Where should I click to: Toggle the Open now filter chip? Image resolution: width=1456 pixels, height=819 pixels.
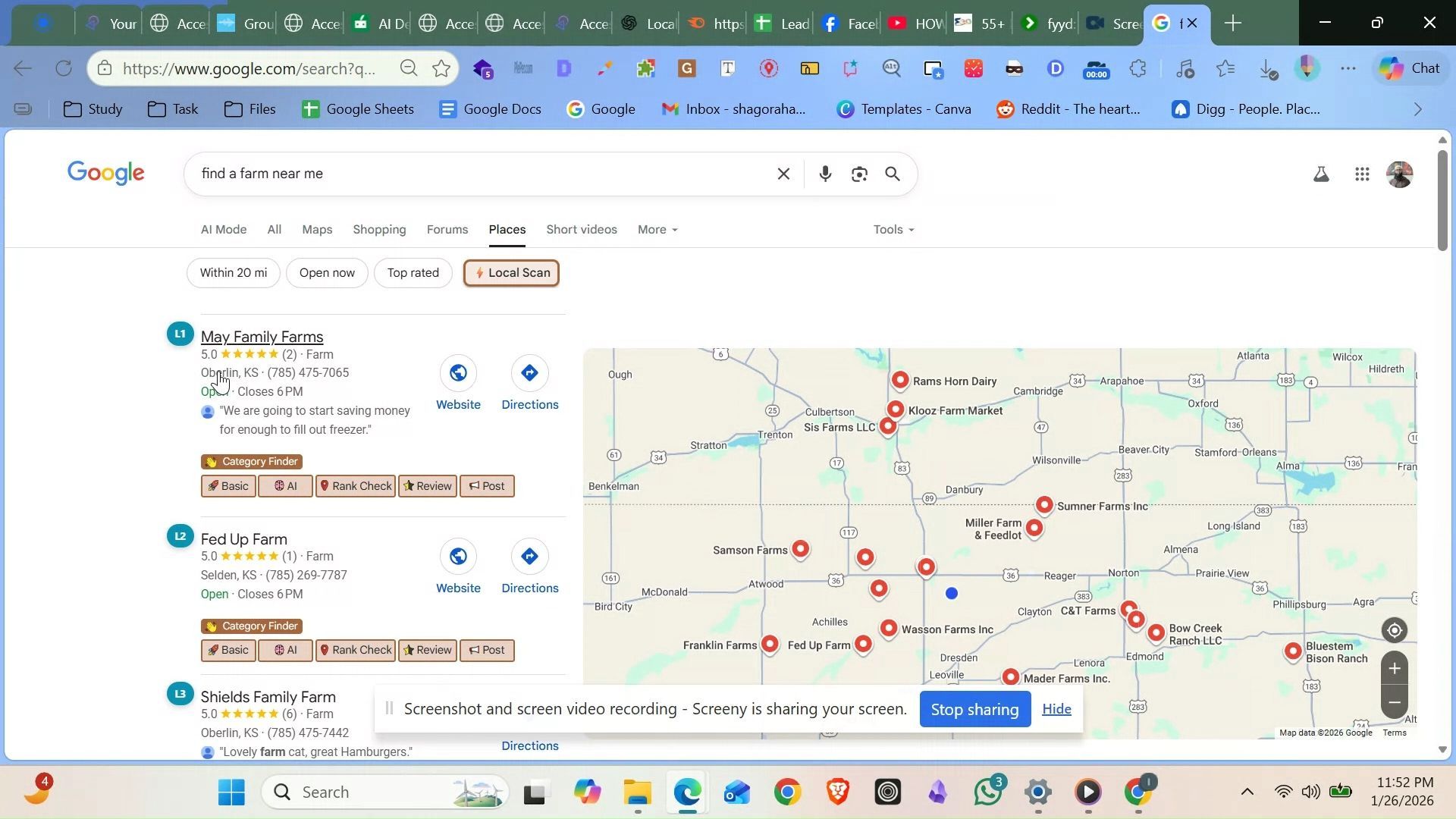click(327, 273)
